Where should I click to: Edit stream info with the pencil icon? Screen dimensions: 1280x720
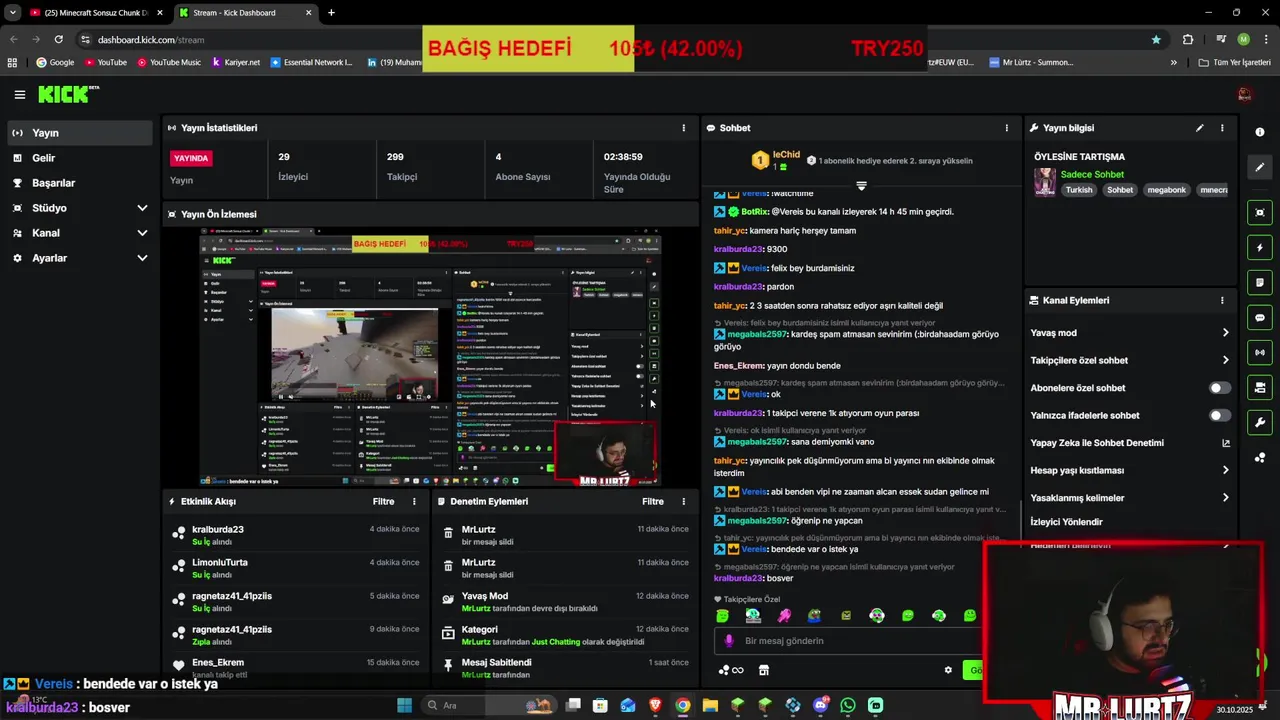click(x=1199, y=128)
